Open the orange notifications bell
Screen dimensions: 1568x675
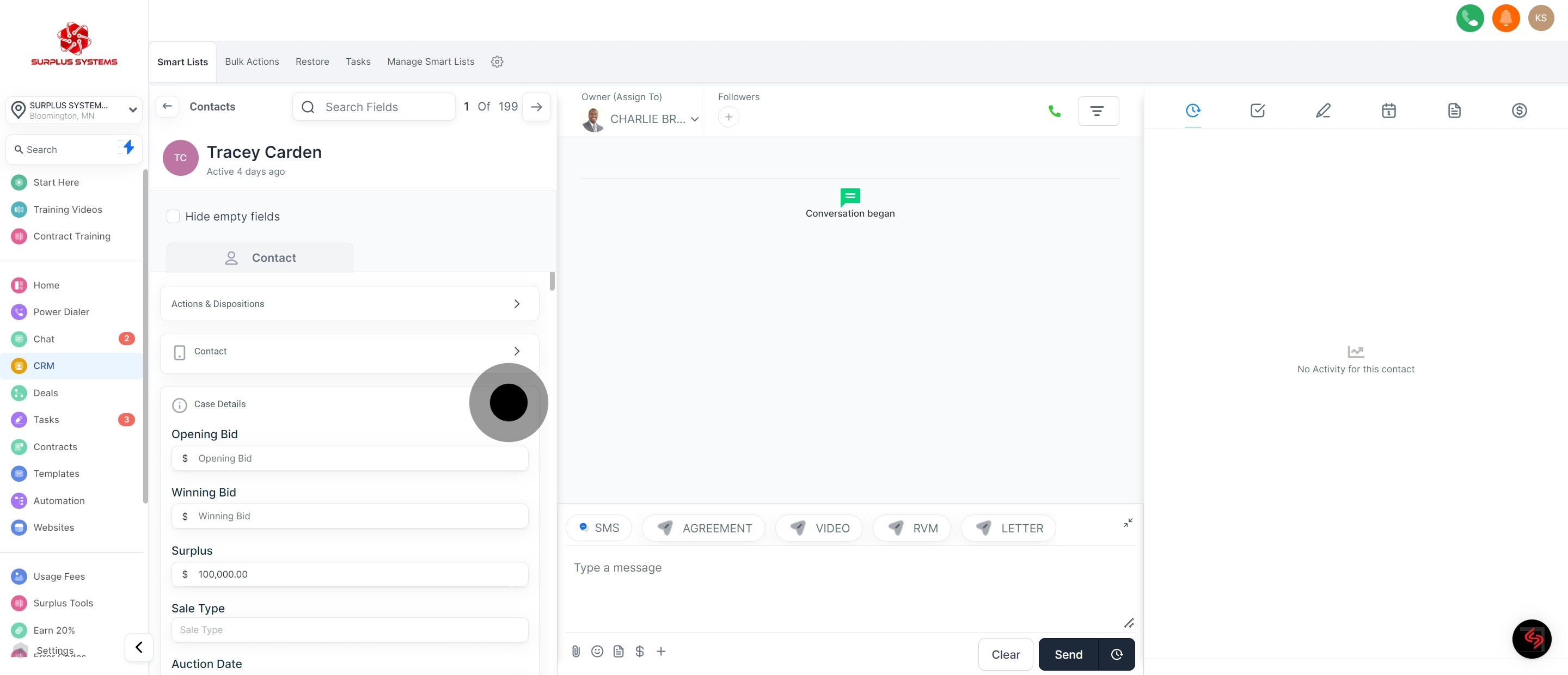click(1505, 19)
